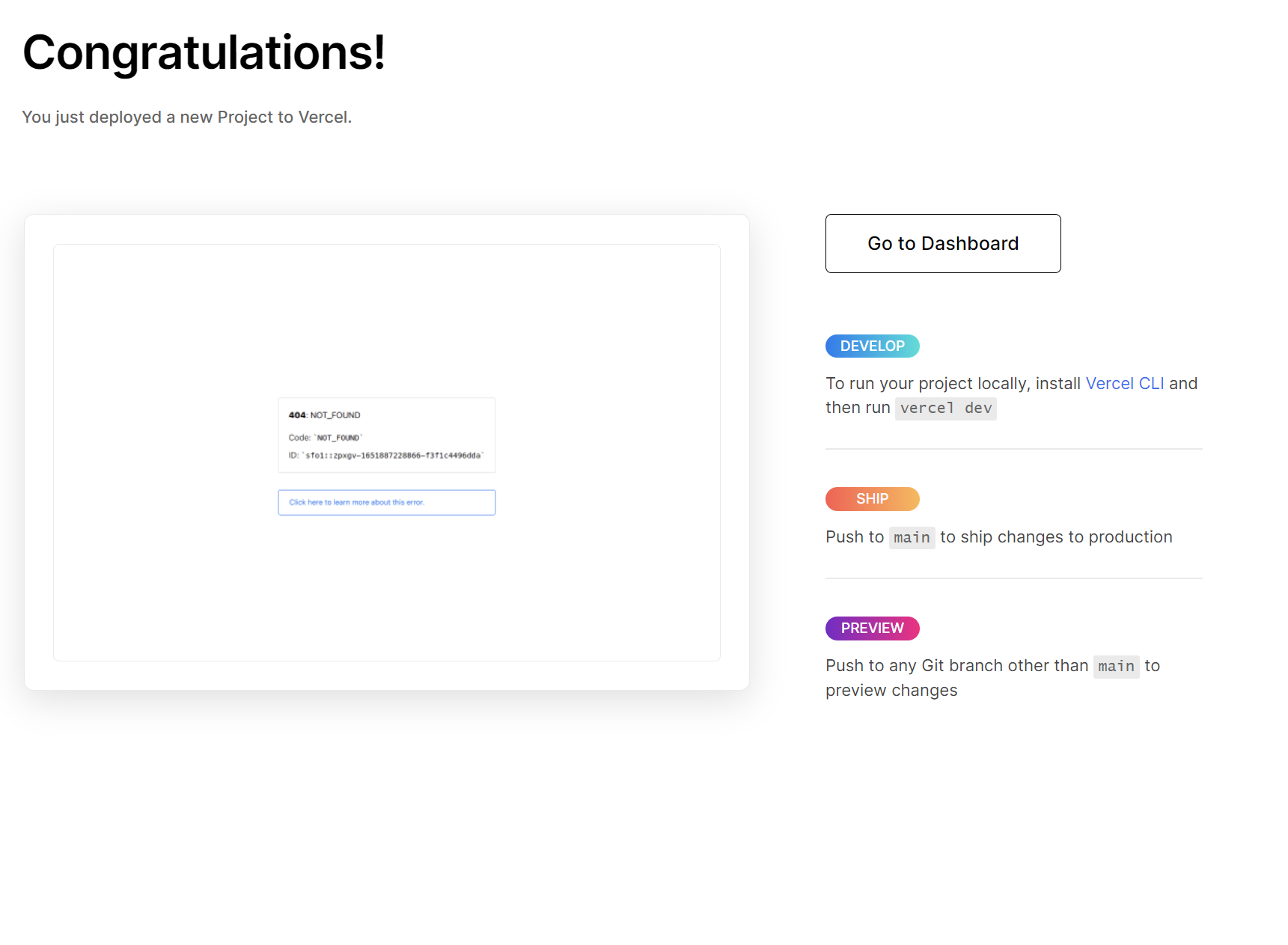This screenshot has width=1288, height=945.
Task: Click the orange SHIP badge
Action: click(x=872, y=499)
